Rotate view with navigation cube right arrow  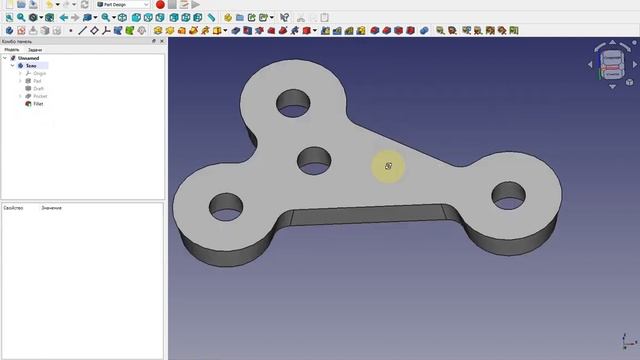click(635, 64)
